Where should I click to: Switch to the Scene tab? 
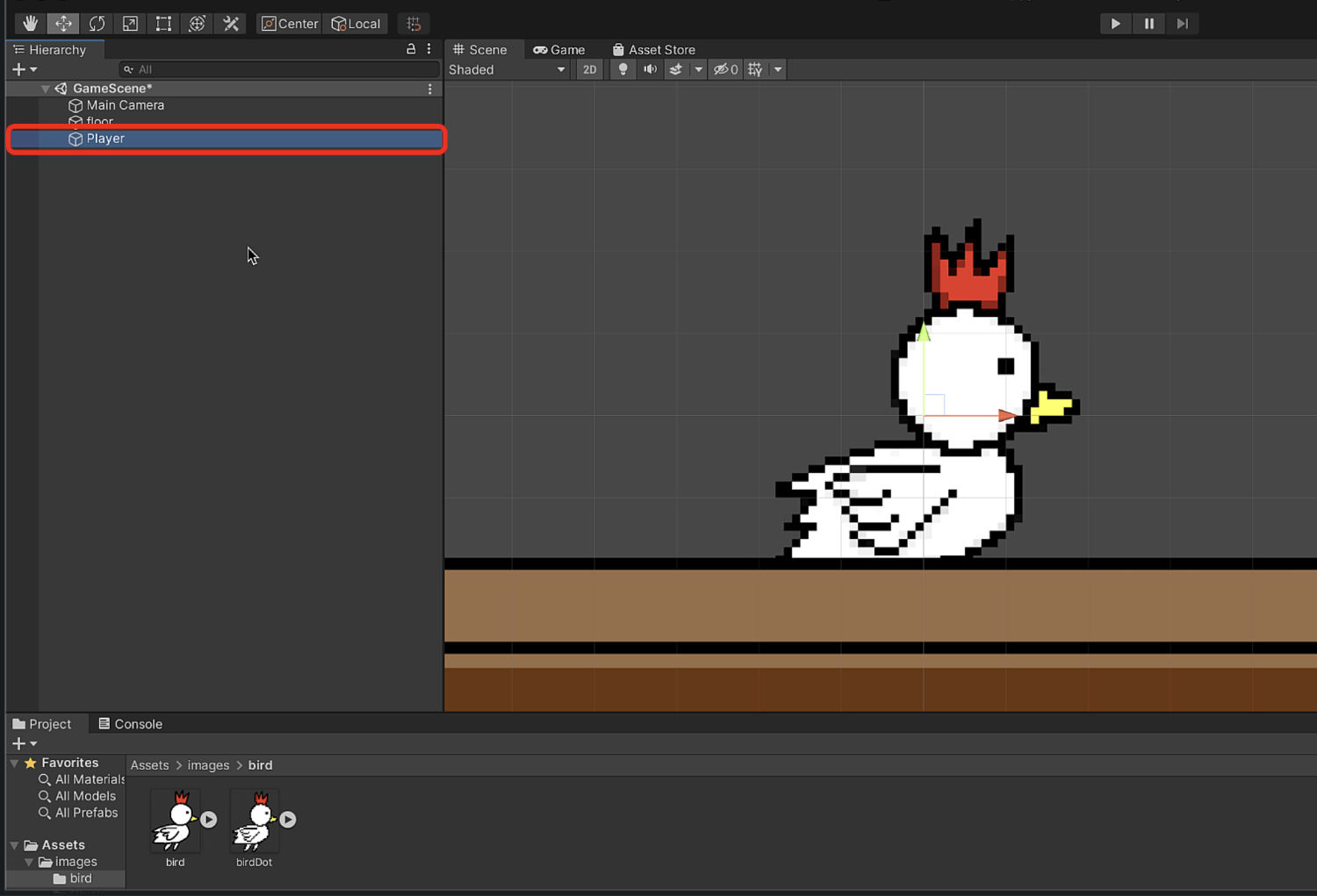coord(479,50)
